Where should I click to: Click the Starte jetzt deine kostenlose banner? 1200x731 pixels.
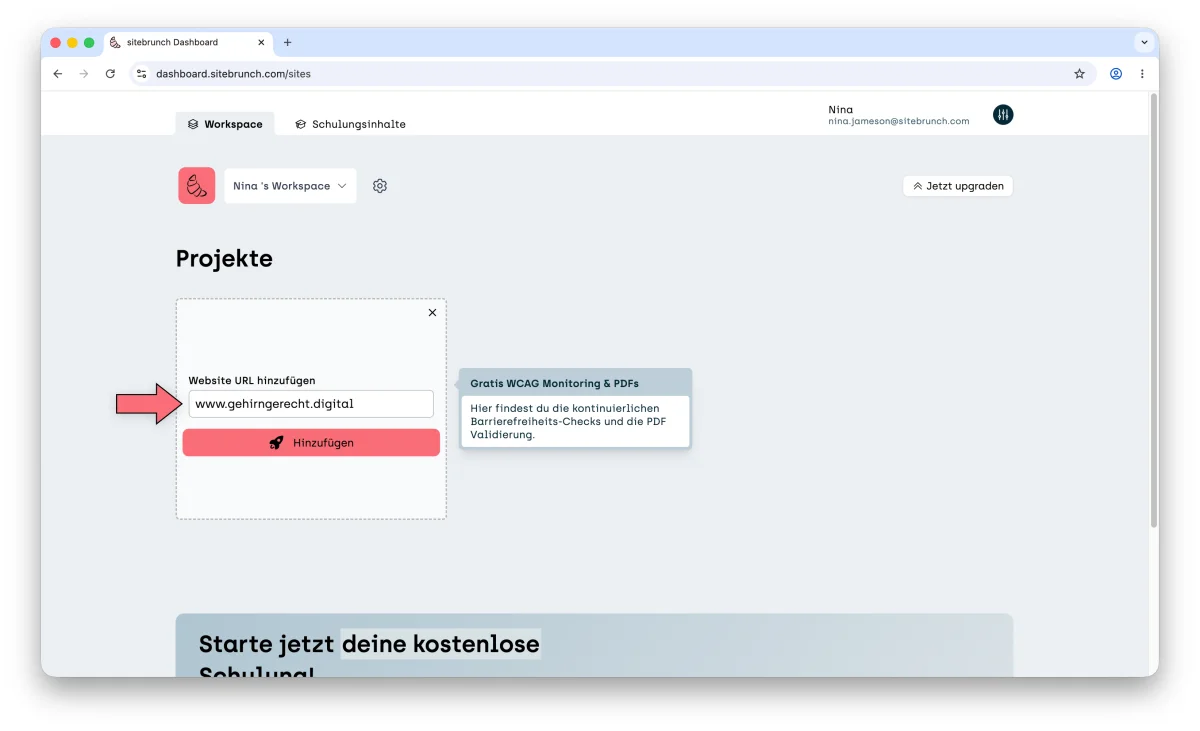(x=594, y=646)
